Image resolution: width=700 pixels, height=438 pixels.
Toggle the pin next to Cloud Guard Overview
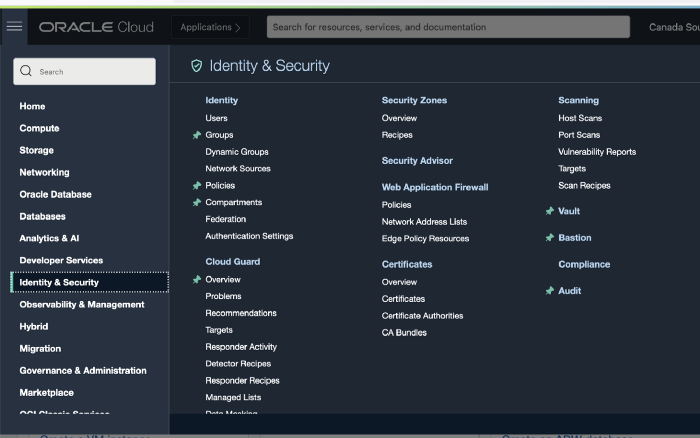[197, 280]
